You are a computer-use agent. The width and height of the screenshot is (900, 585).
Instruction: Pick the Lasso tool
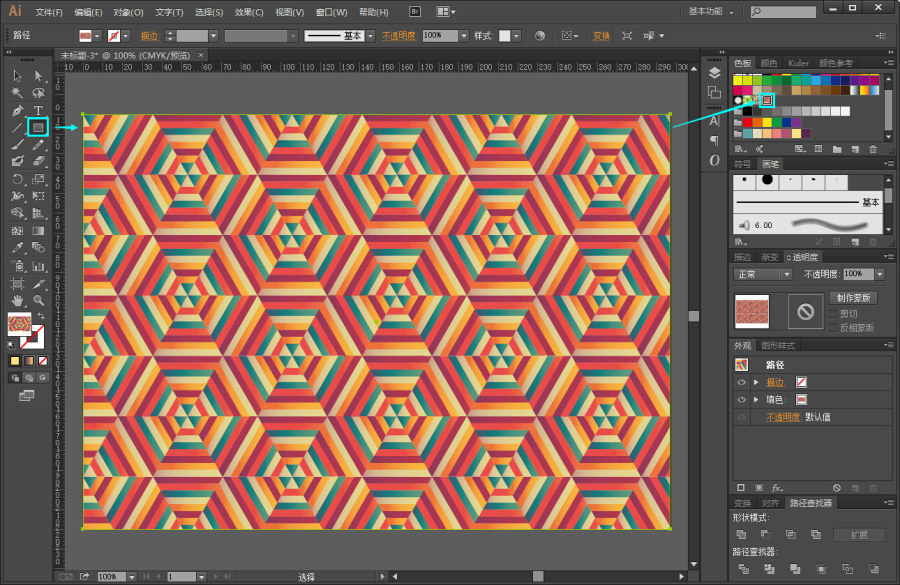(38, 92)
